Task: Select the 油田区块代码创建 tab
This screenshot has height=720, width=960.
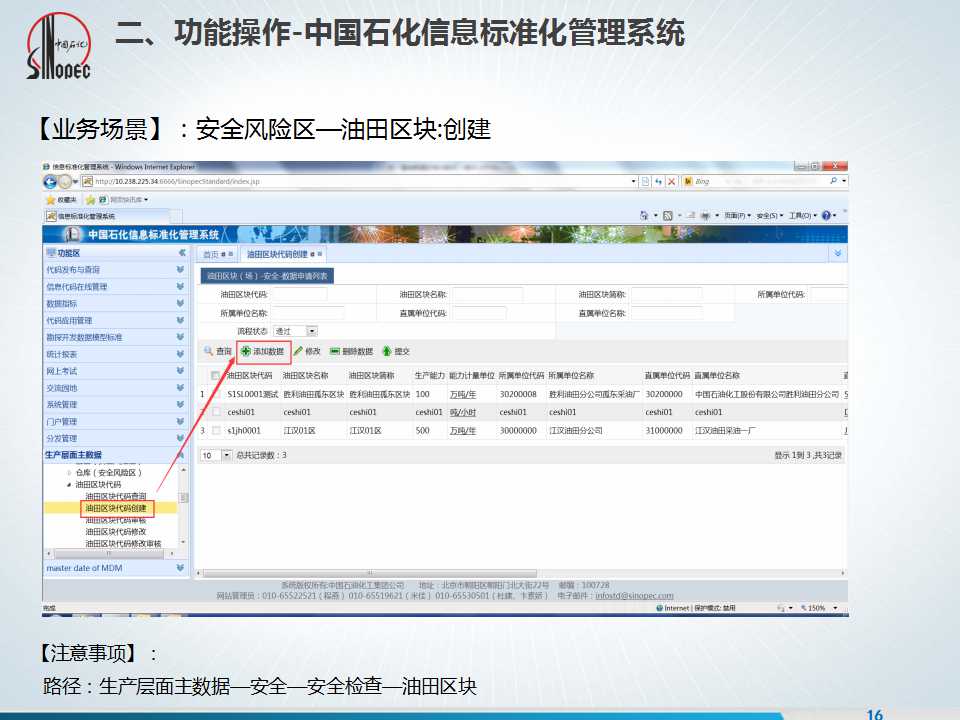Action: (x=283, y=254)
